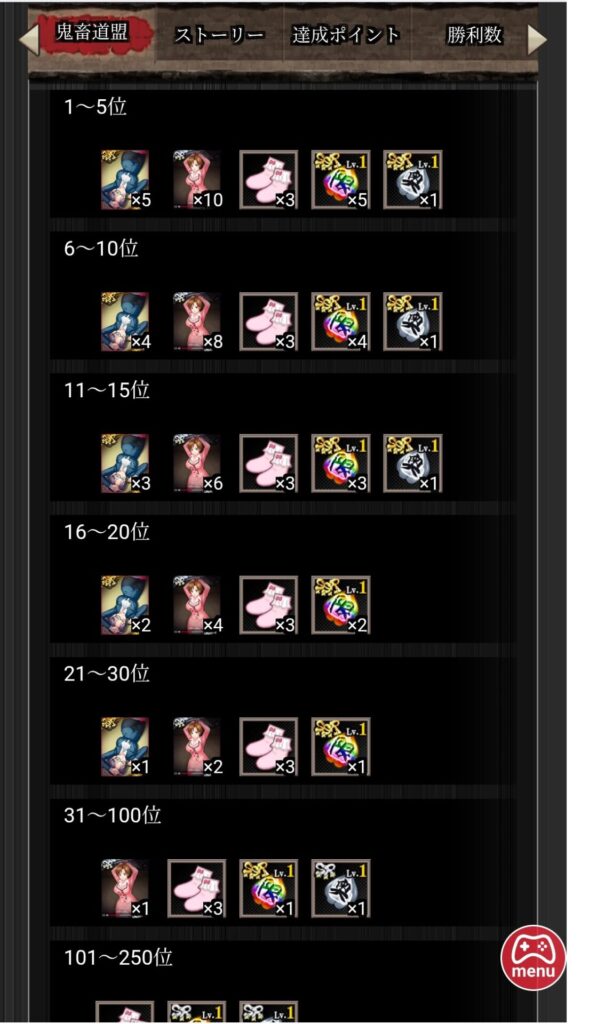The image size is (605, 1024).
Task: Select the blue character card ×1 in 21～30位
Action: point(125,747)
